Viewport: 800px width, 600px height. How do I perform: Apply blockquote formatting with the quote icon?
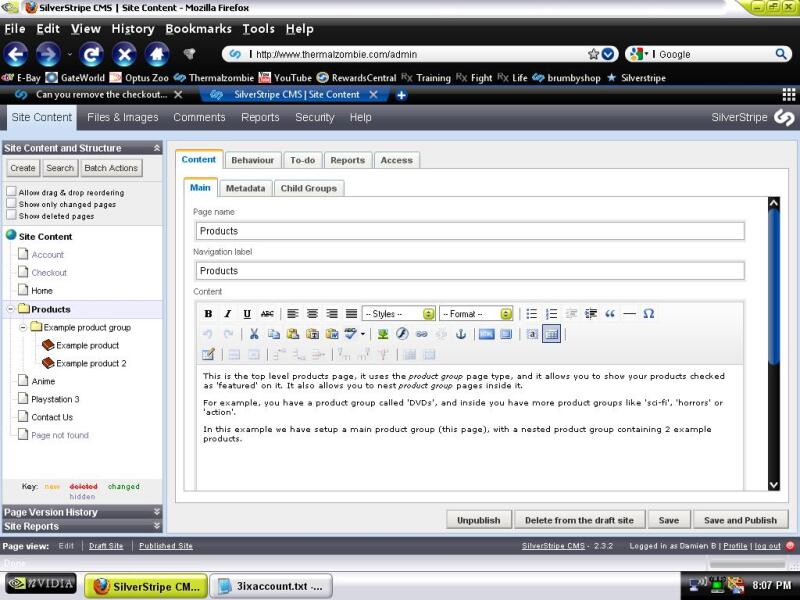pos(610,314)
